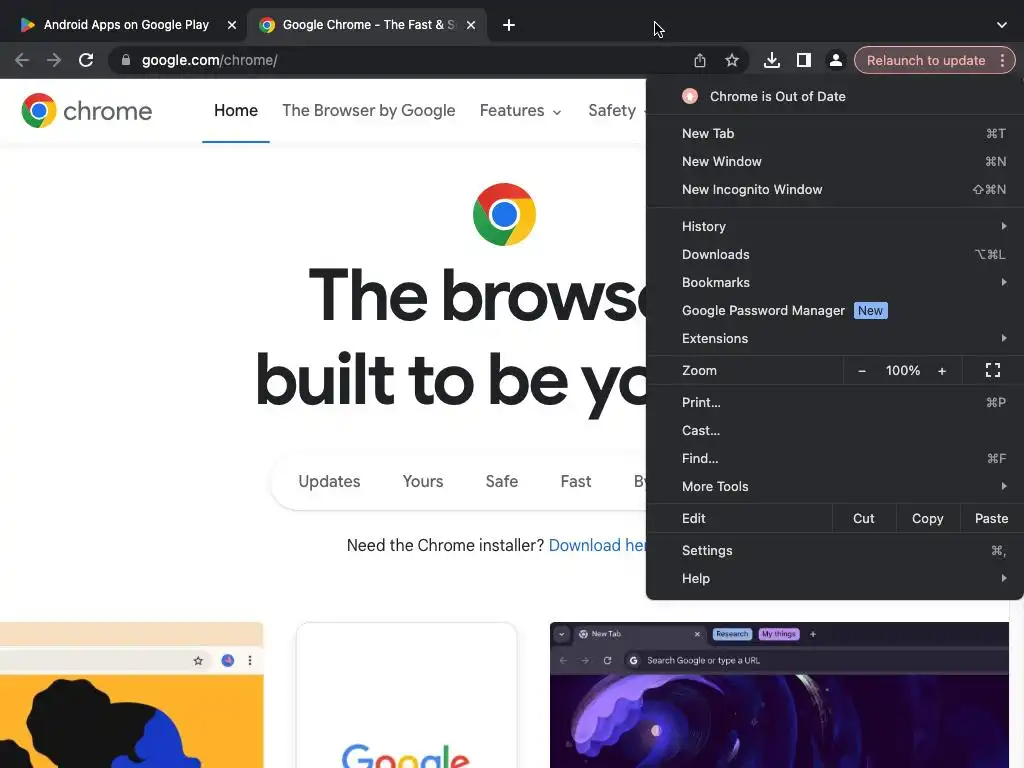The image size is (1024, 768).
Task: Click the browser back arrow
Action: tap(22, 60)
